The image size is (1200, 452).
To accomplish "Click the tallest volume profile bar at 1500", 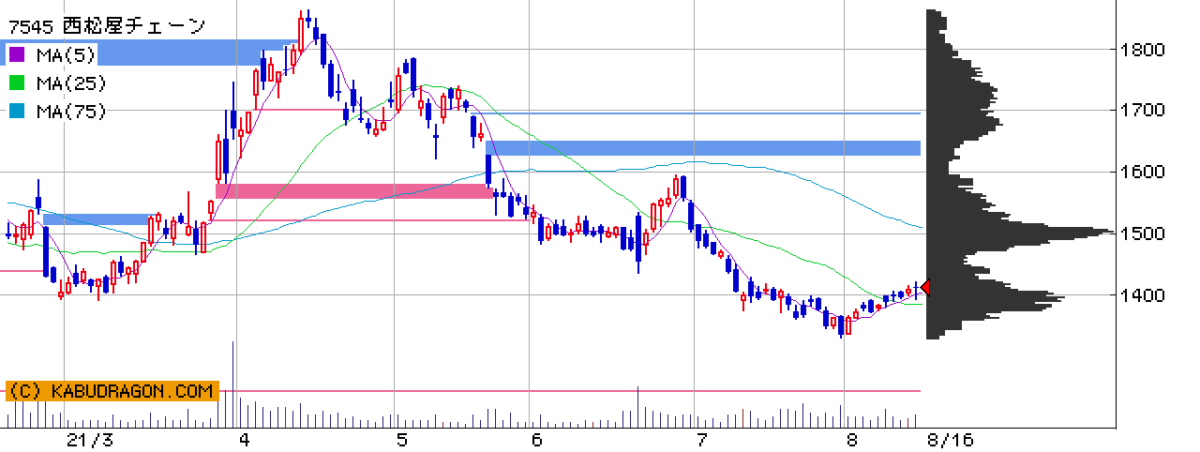I will coord(1020,232).
